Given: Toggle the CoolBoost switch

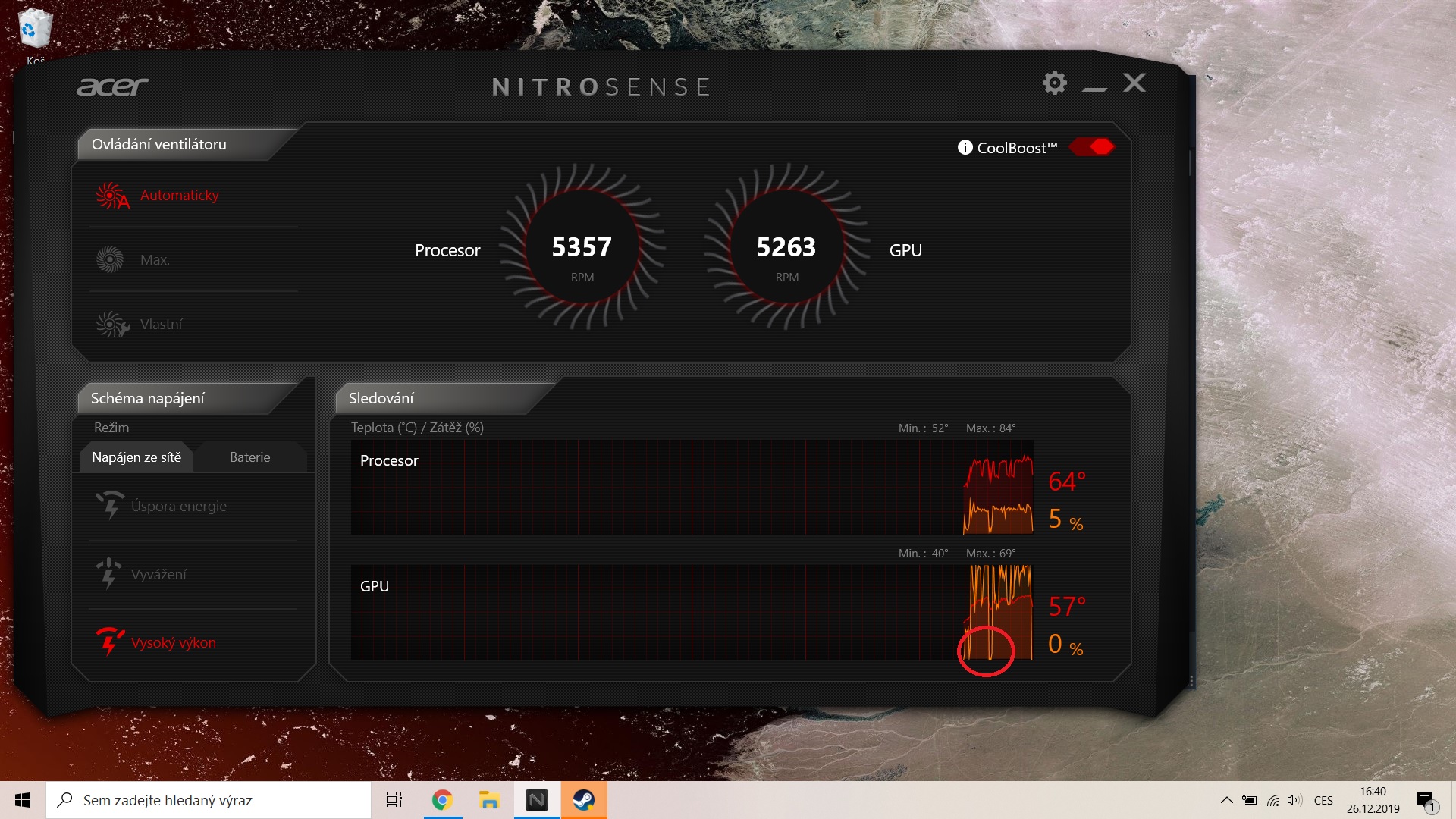Looking at the screenshot, I should (1092, 146).
